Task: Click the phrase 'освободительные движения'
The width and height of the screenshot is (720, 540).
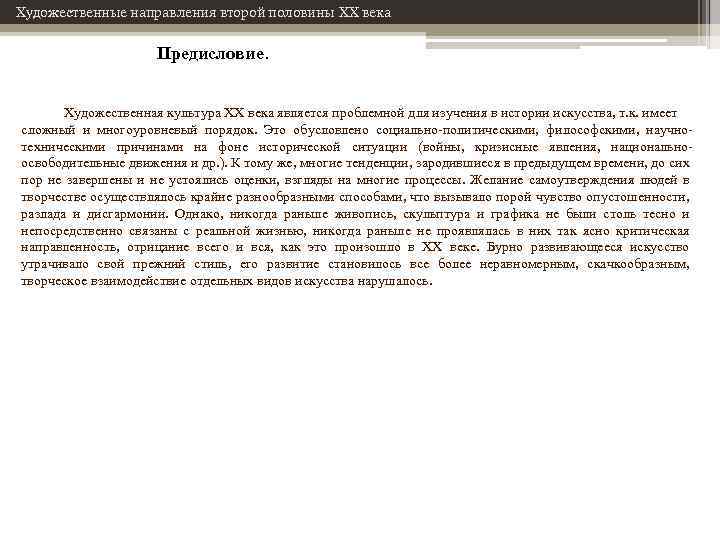Action: [103, 163]
